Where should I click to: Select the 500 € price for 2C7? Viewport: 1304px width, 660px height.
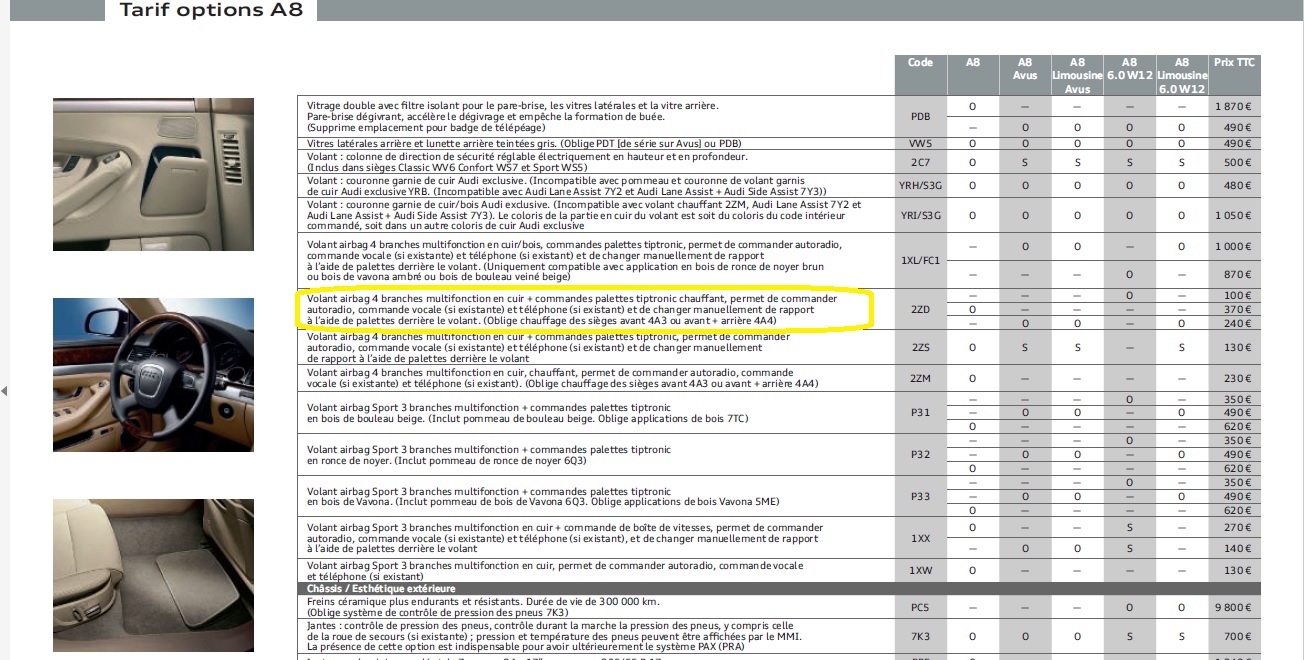tap(1238, 162)
